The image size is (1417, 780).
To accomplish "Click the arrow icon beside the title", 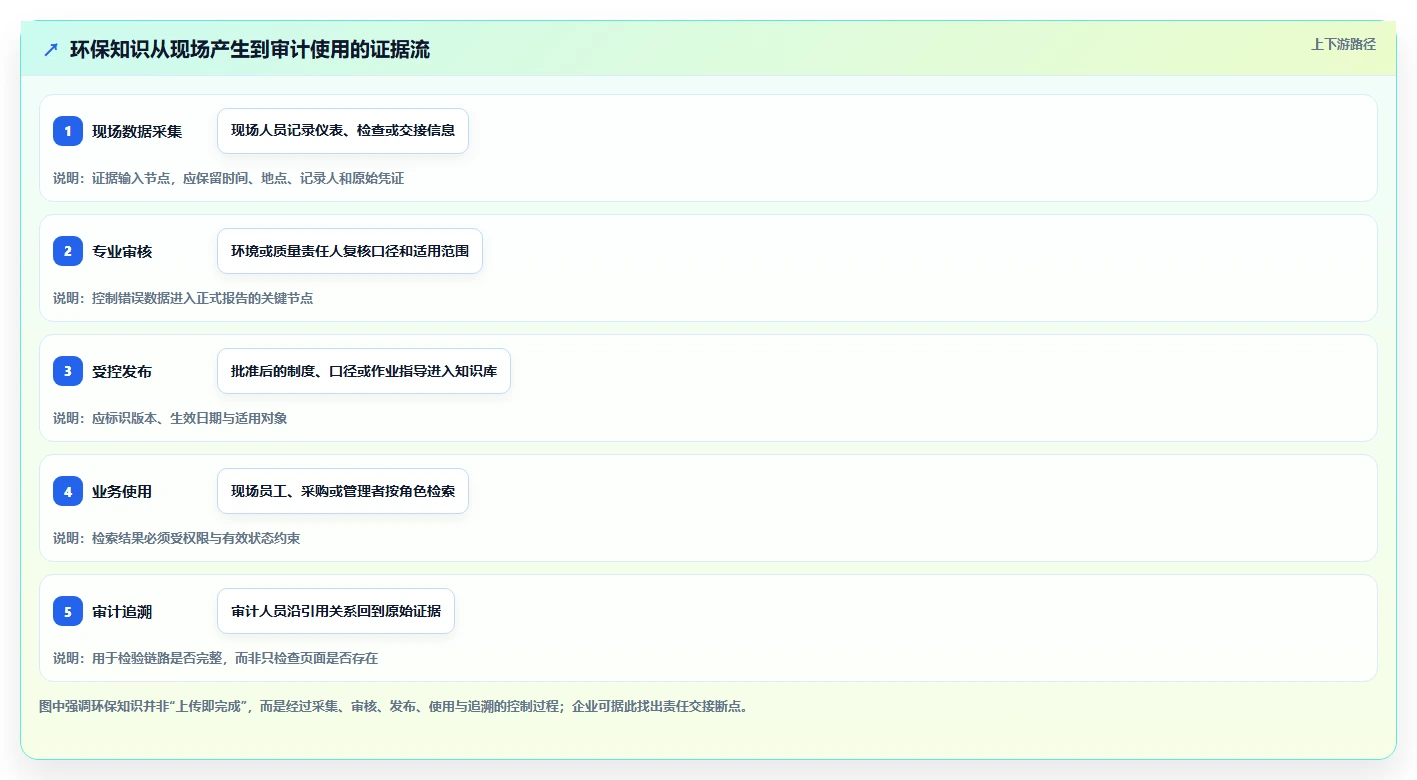I will pyautogui.click(x=51, y=50).
